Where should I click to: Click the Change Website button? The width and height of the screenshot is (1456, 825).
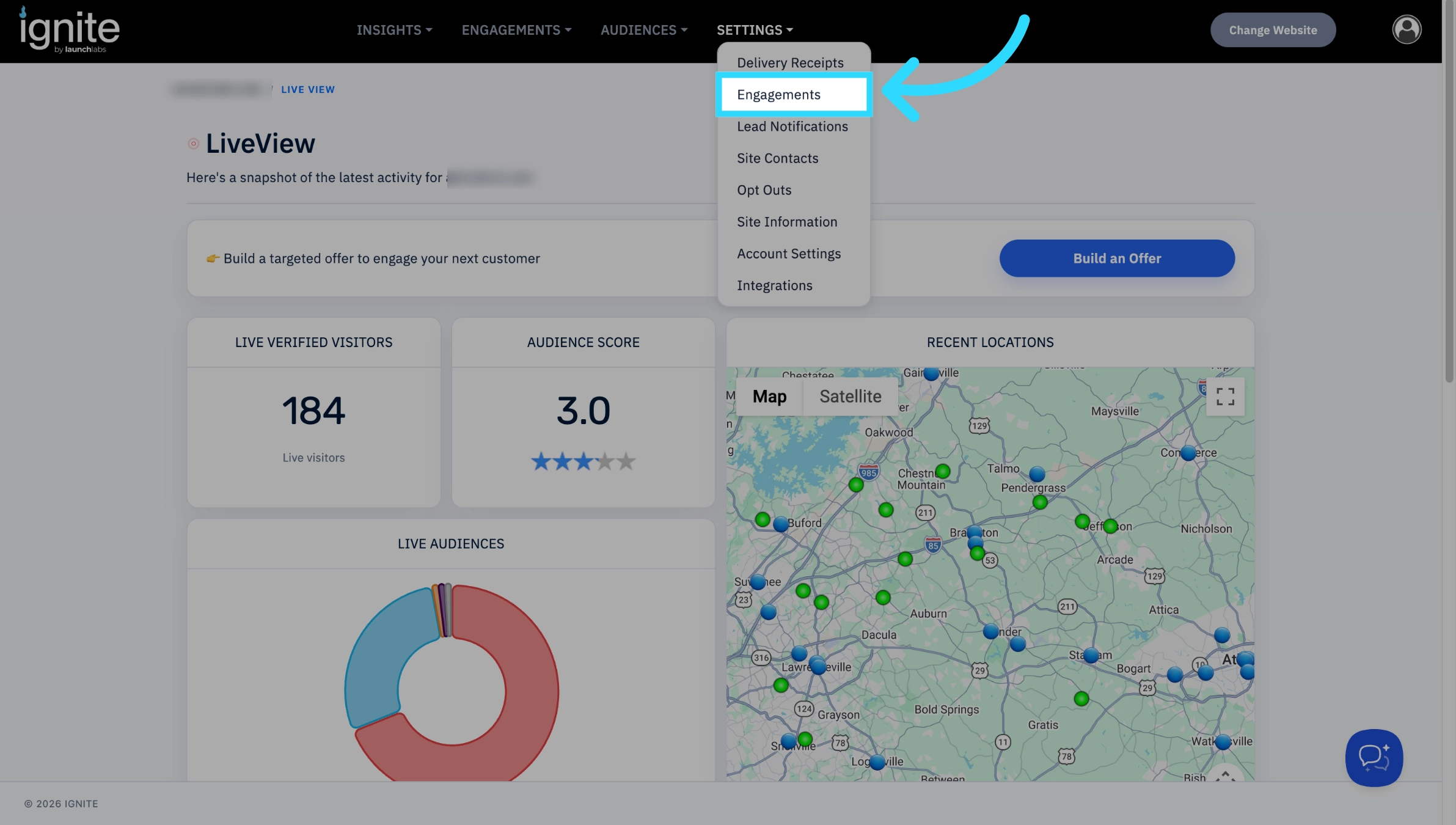[1273, 30]
